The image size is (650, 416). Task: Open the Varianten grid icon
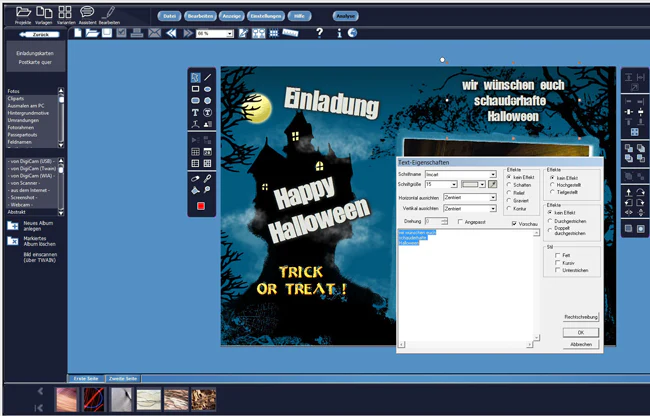[x=65, y=12]
